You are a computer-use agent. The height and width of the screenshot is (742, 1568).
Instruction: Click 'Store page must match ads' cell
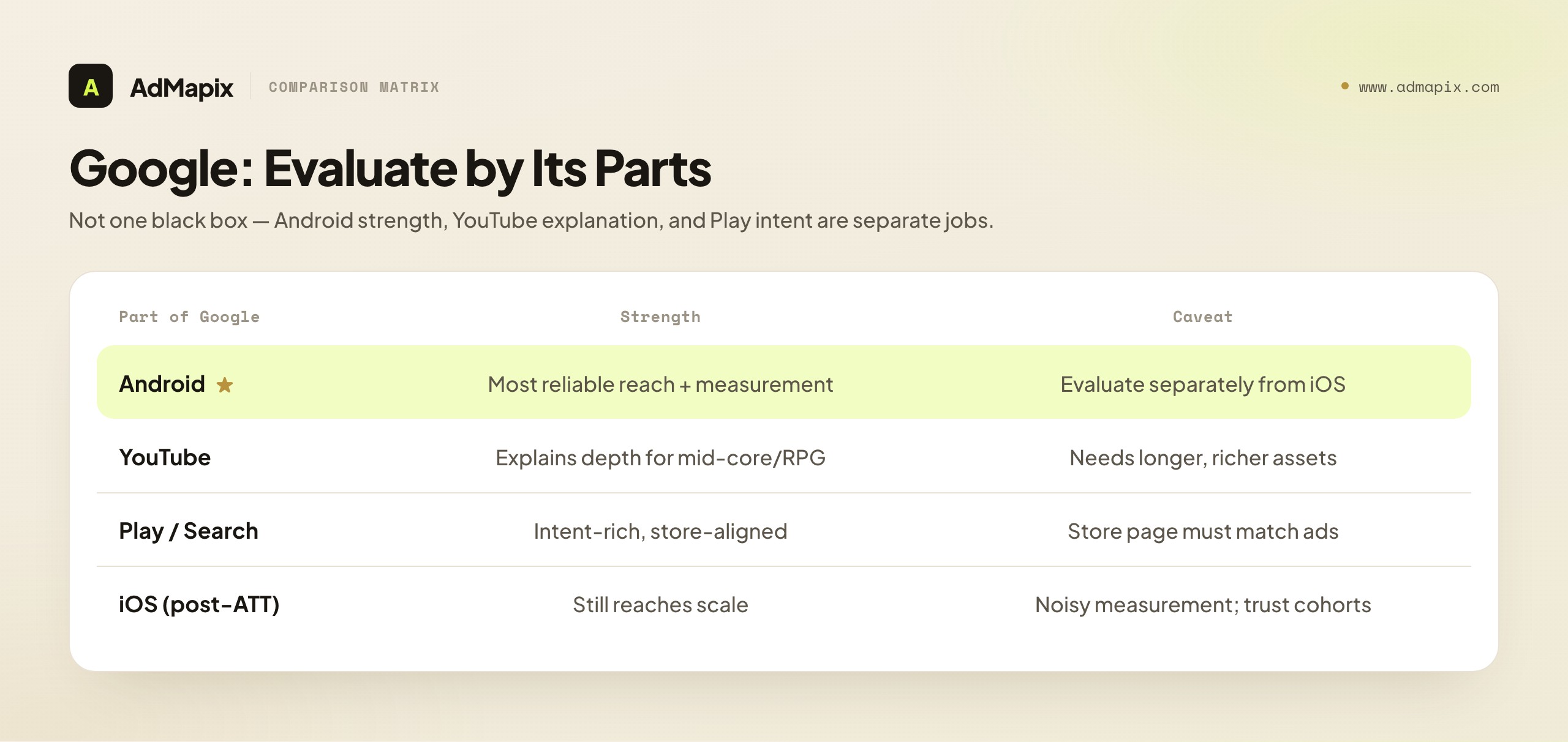tap(1203, 531)
